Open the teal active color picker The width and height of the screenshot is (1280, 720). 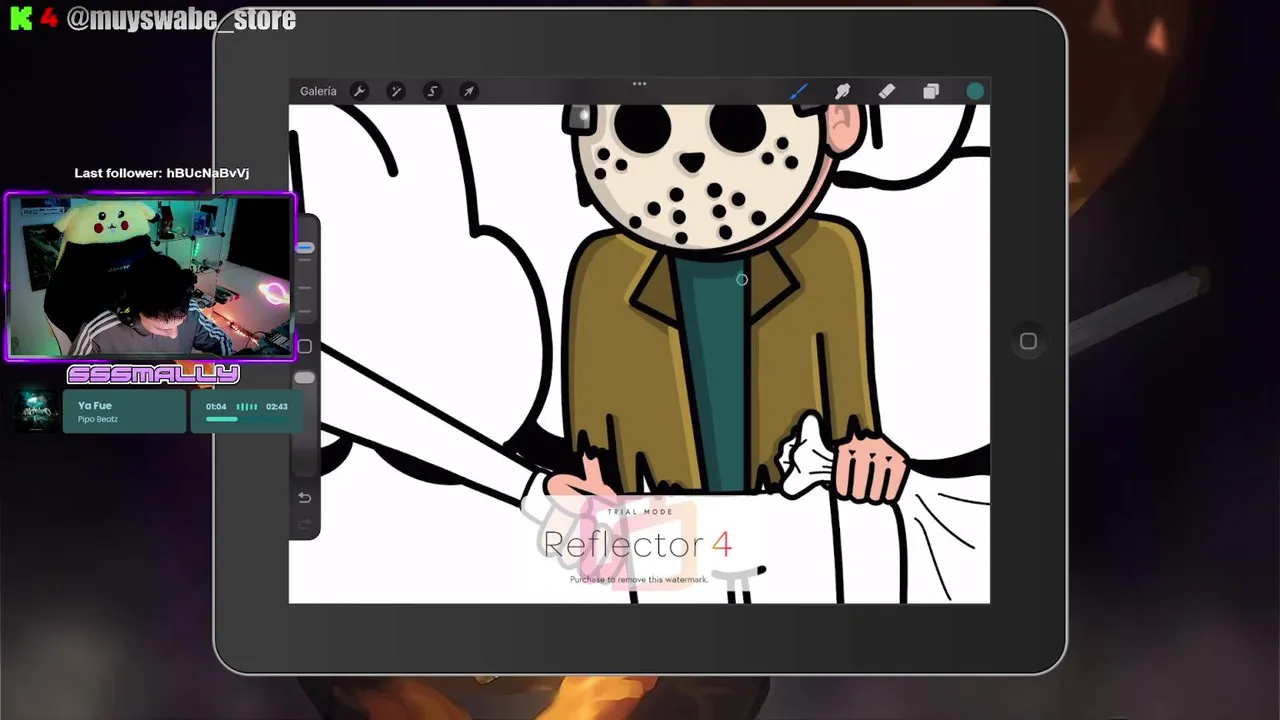pyautogui.click(x=975, y=91)
